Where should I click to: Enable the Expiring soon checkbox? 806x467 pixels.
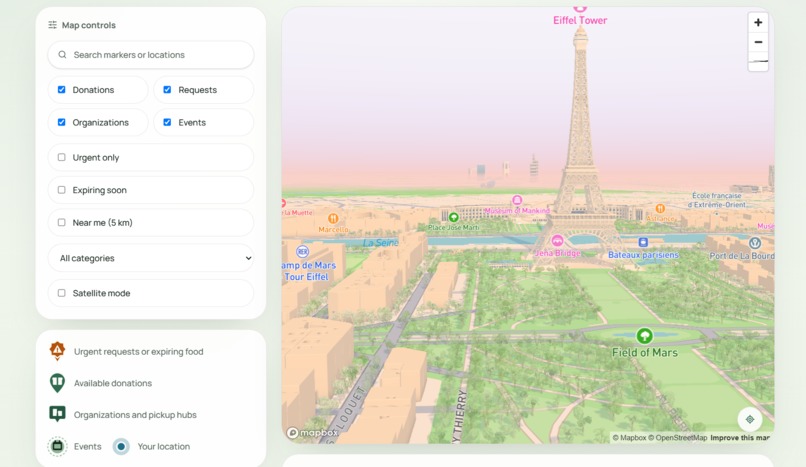(62, 190)
